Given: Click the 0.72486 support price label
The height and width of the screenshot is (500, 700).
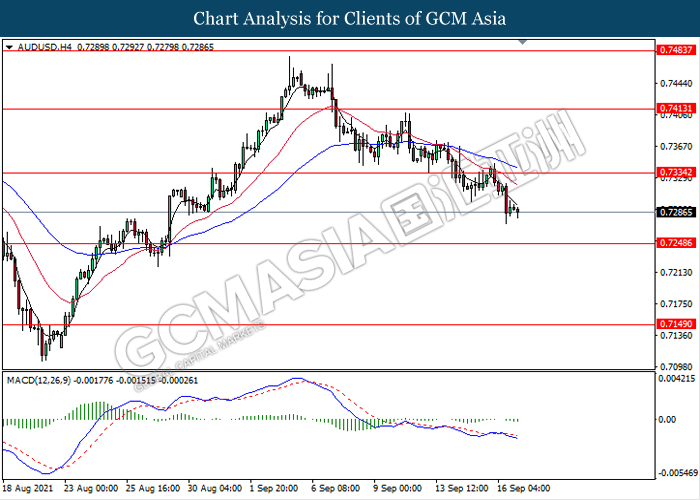Looking at the screenshot, I should click(676, 243).
